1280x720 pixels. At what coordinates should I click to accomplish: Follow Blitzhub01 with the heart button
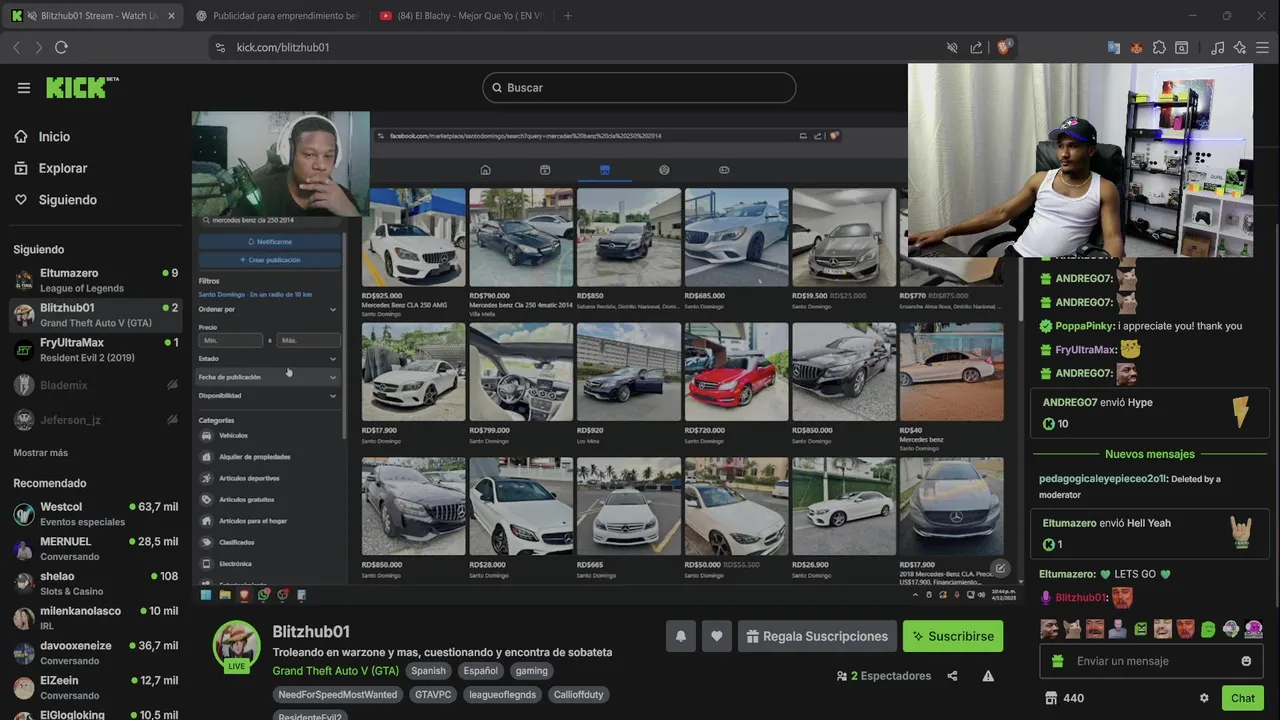tap(716, 636)
